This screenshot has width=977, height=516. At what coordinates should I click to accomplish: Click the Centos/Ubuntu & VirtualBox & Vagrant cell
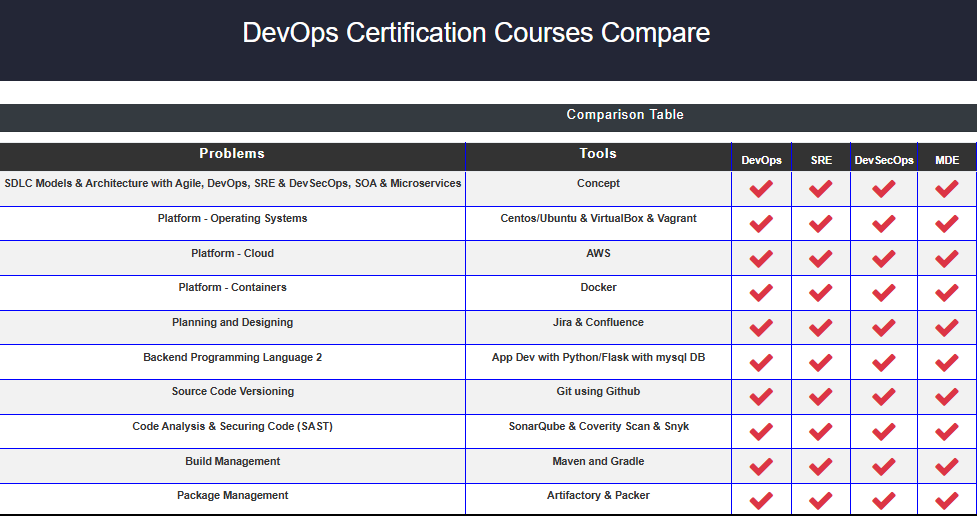(x=598, y=219)
